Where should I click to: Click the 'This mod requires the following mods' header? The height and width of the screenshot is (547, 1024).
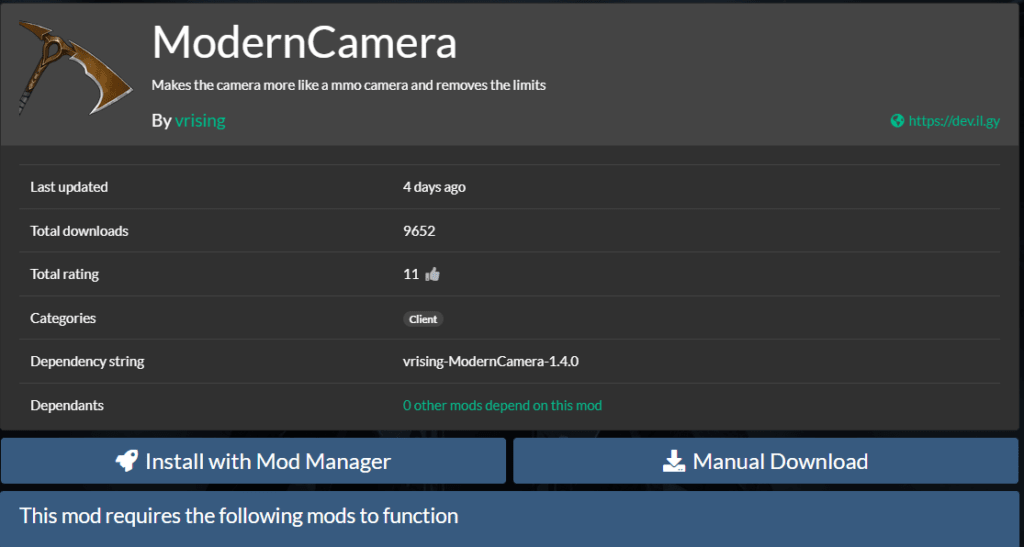(x=239, y=516)
